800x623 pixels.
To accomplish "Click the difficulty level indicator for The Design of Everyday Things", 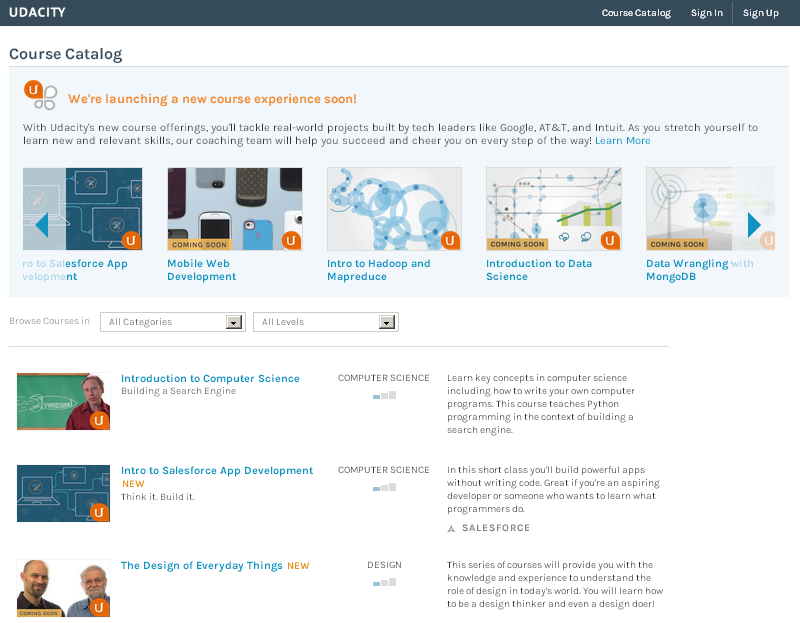I will (384, 582).
